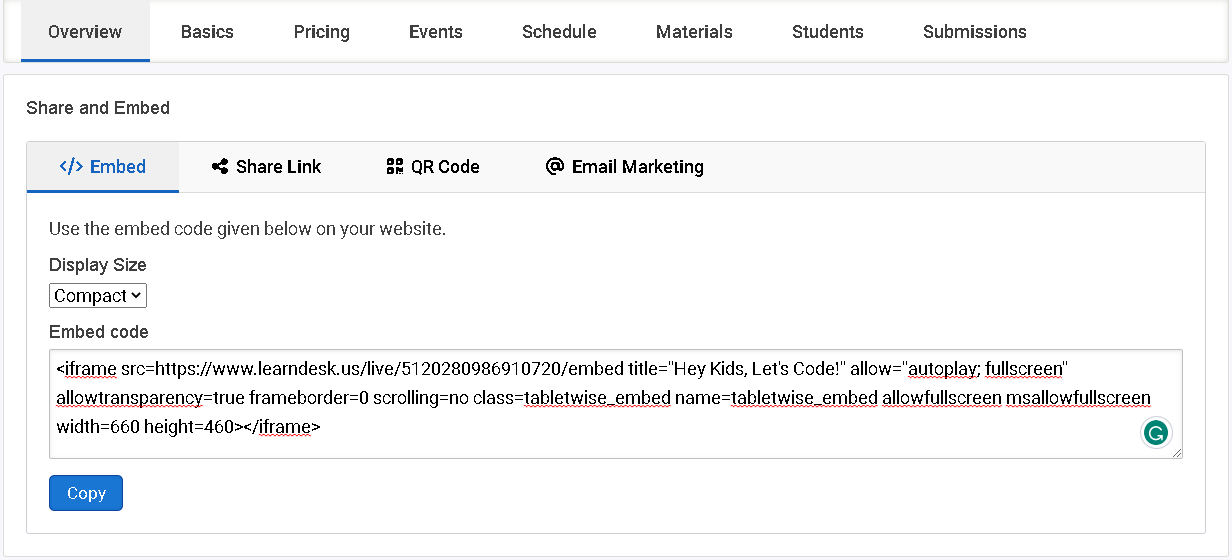Open the Materials tab
This screenshot has width=1232, height=560.
click(694, 32)
